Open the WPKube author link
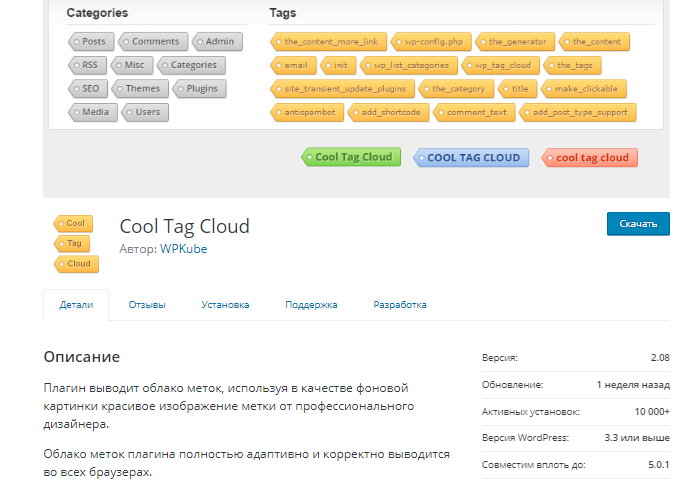 (x=183, y=249)
